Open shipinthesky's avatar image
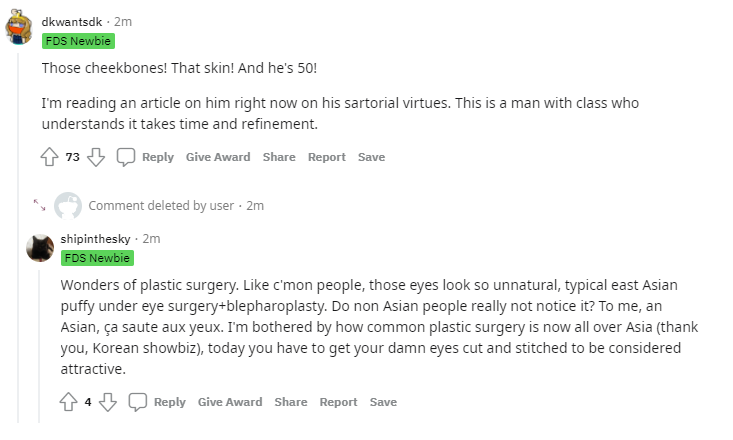 [x=40, y=247]
